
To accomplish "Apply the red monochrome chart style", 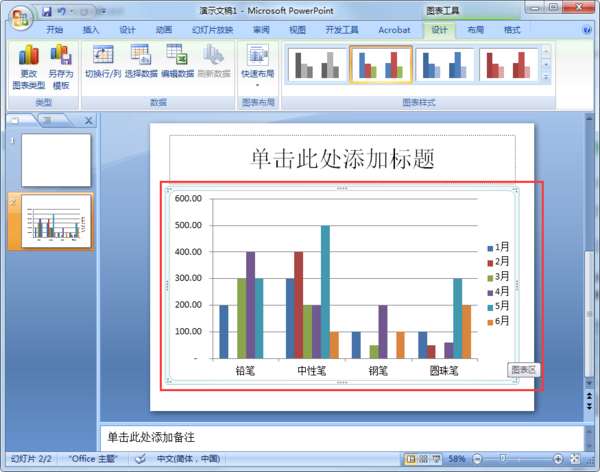I will coord(508,65).
